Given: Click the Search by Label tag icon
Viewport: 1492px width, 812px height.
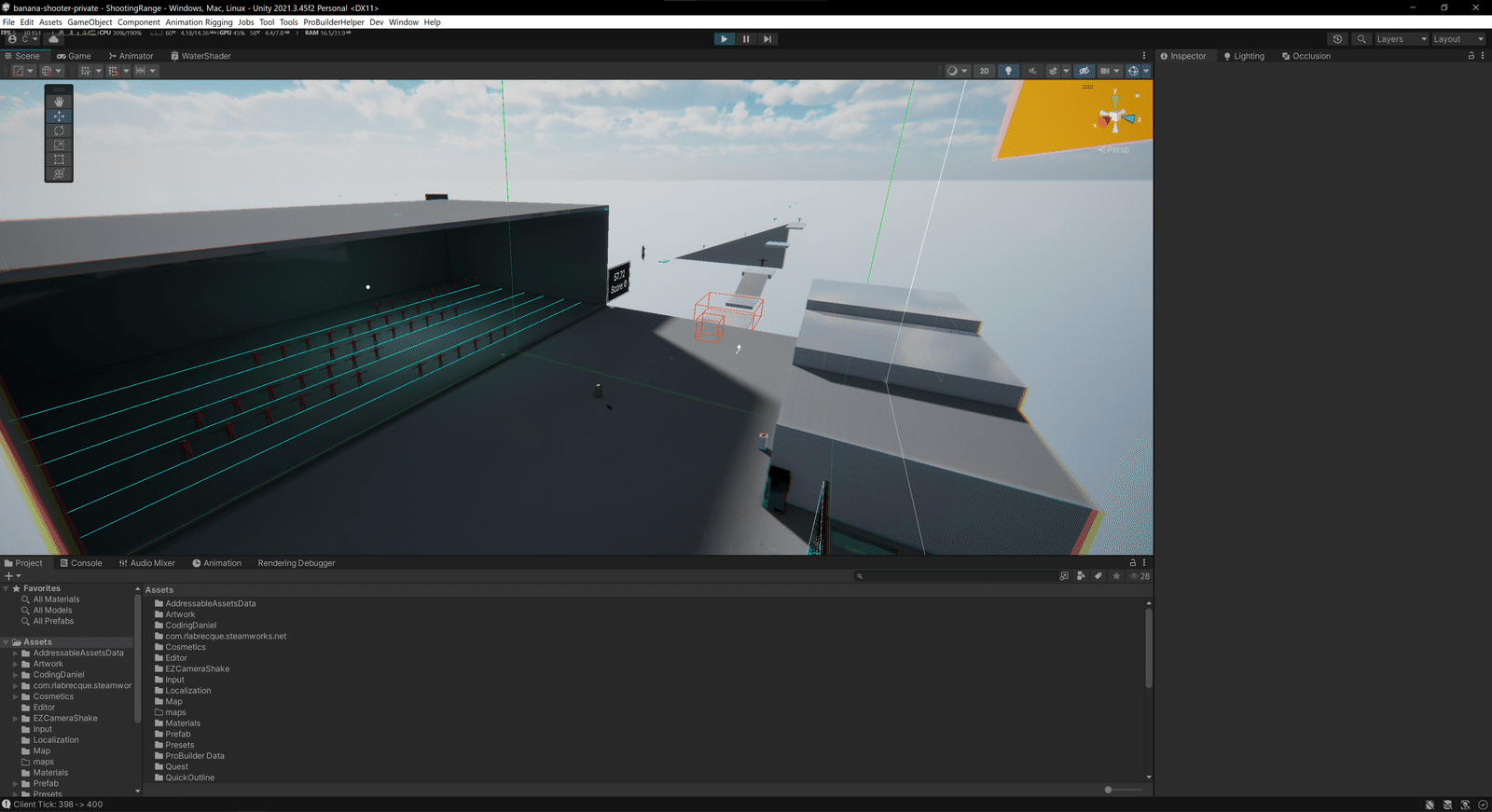Looking at the screenshot, I should pos(1098,576).
